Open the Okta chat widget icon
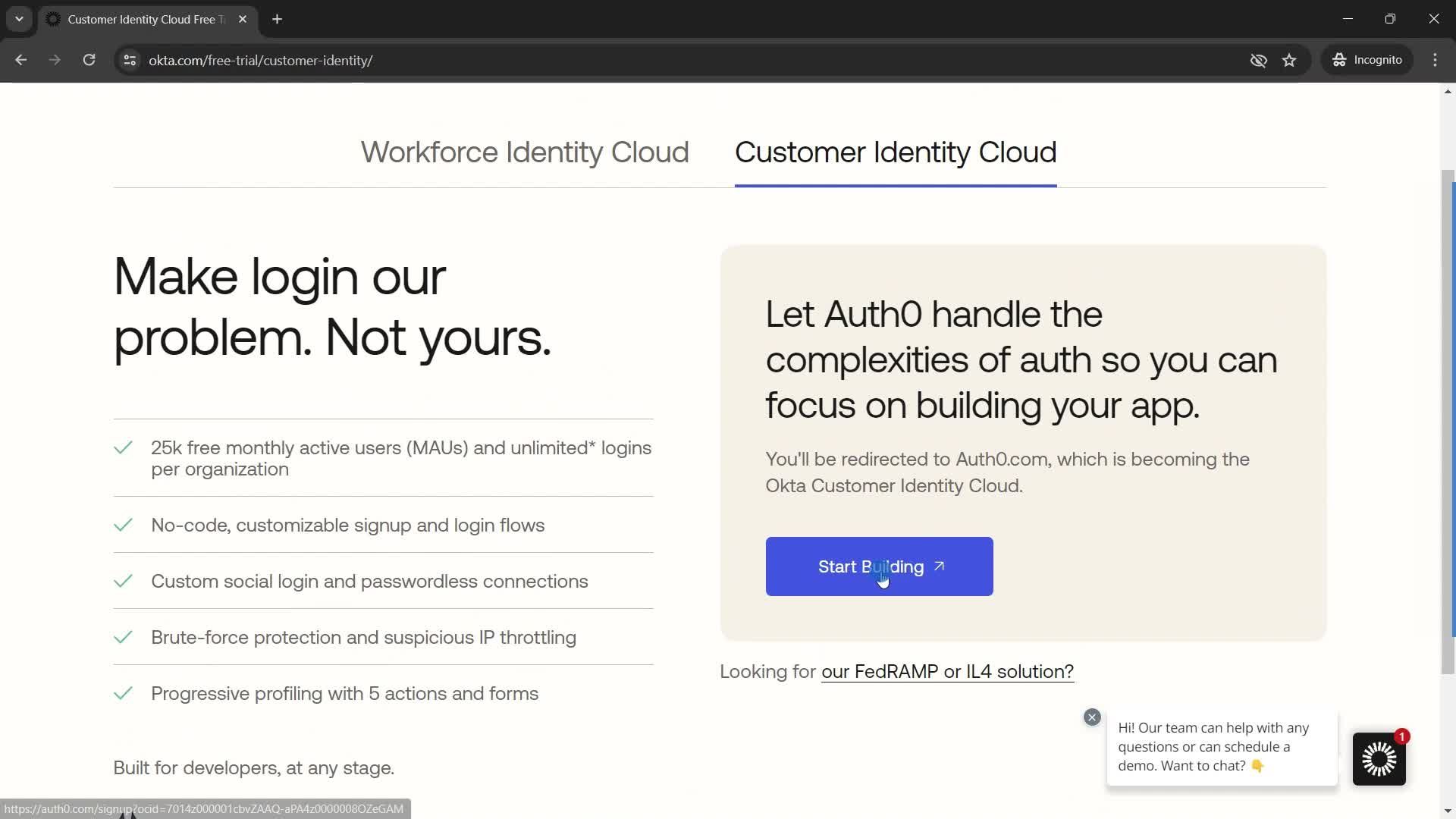1456x819 pixels. point(1379,758)
